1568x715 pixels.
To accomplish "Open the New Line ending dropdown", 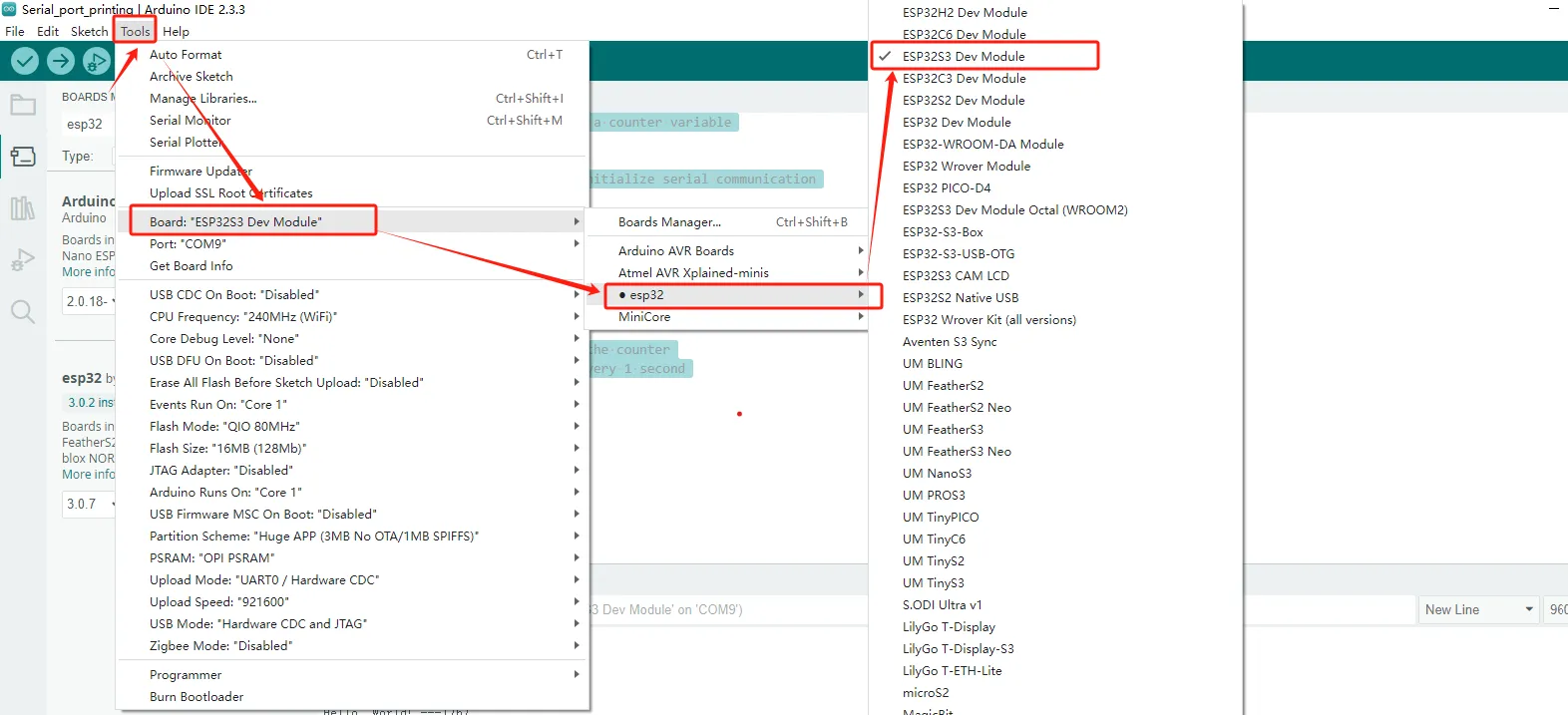I will (1478, 610).
